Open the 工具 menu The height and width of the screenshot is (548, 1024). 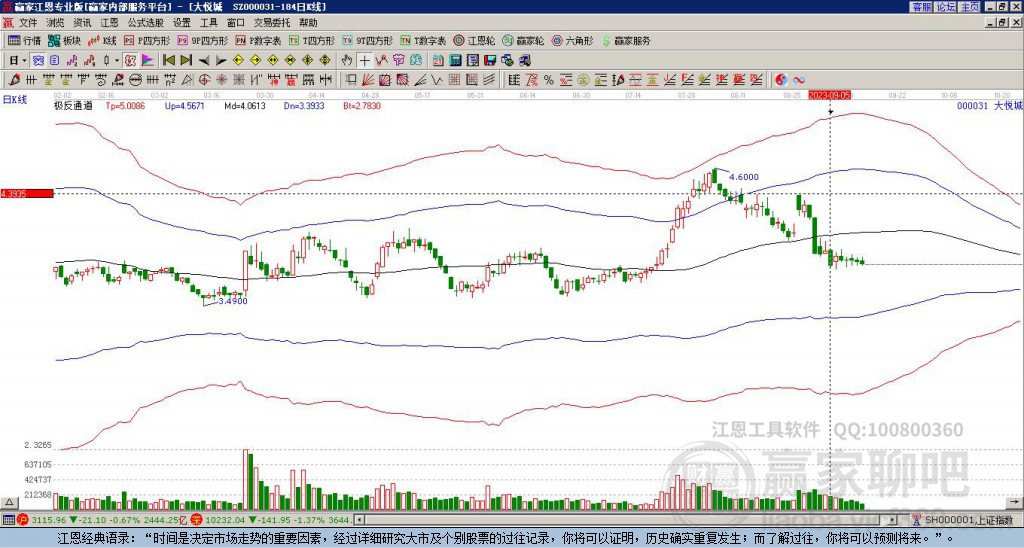(208, 23)
